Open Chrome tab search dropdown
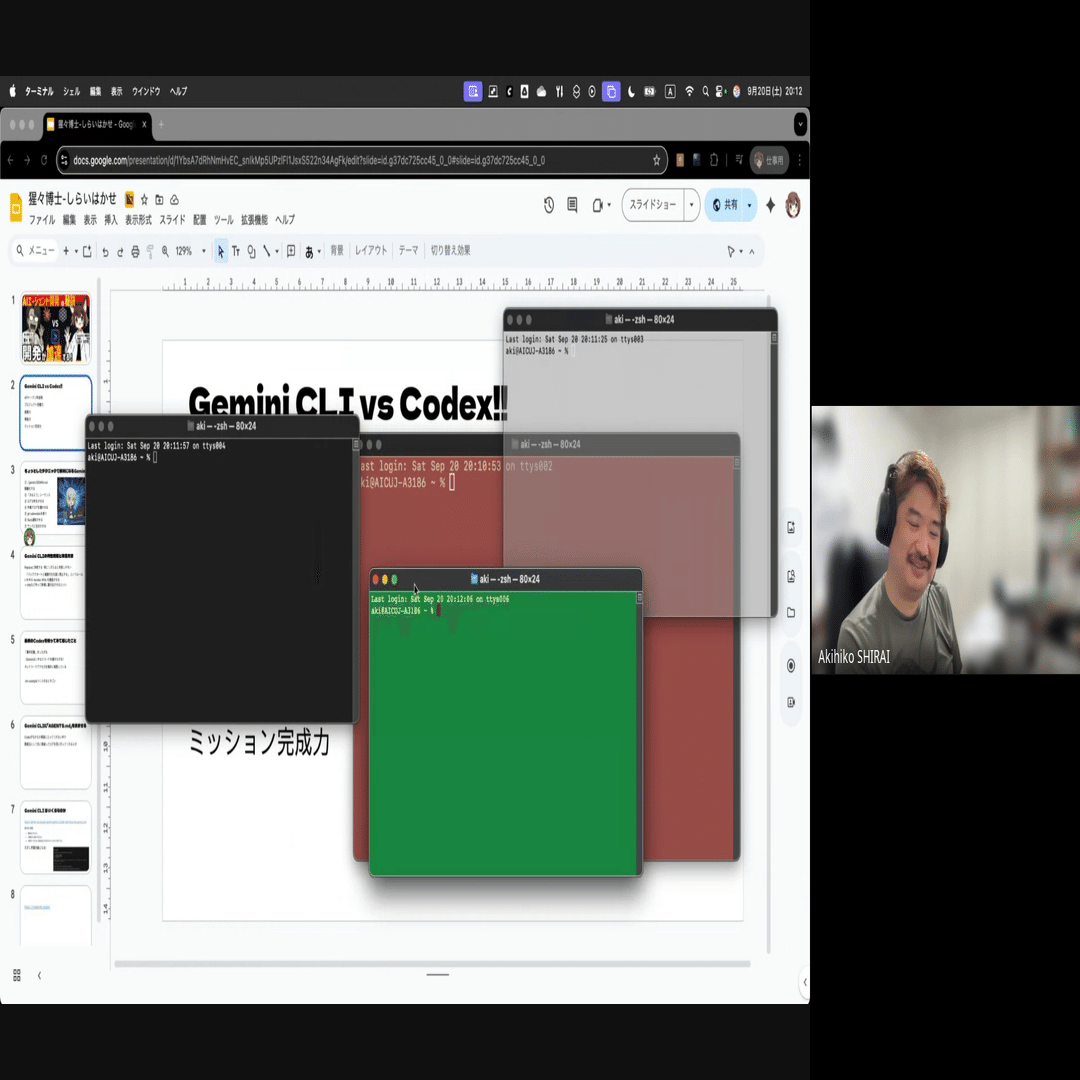Image resolution: width=1080 pixels, height=1080 pixels. [800, 125]
